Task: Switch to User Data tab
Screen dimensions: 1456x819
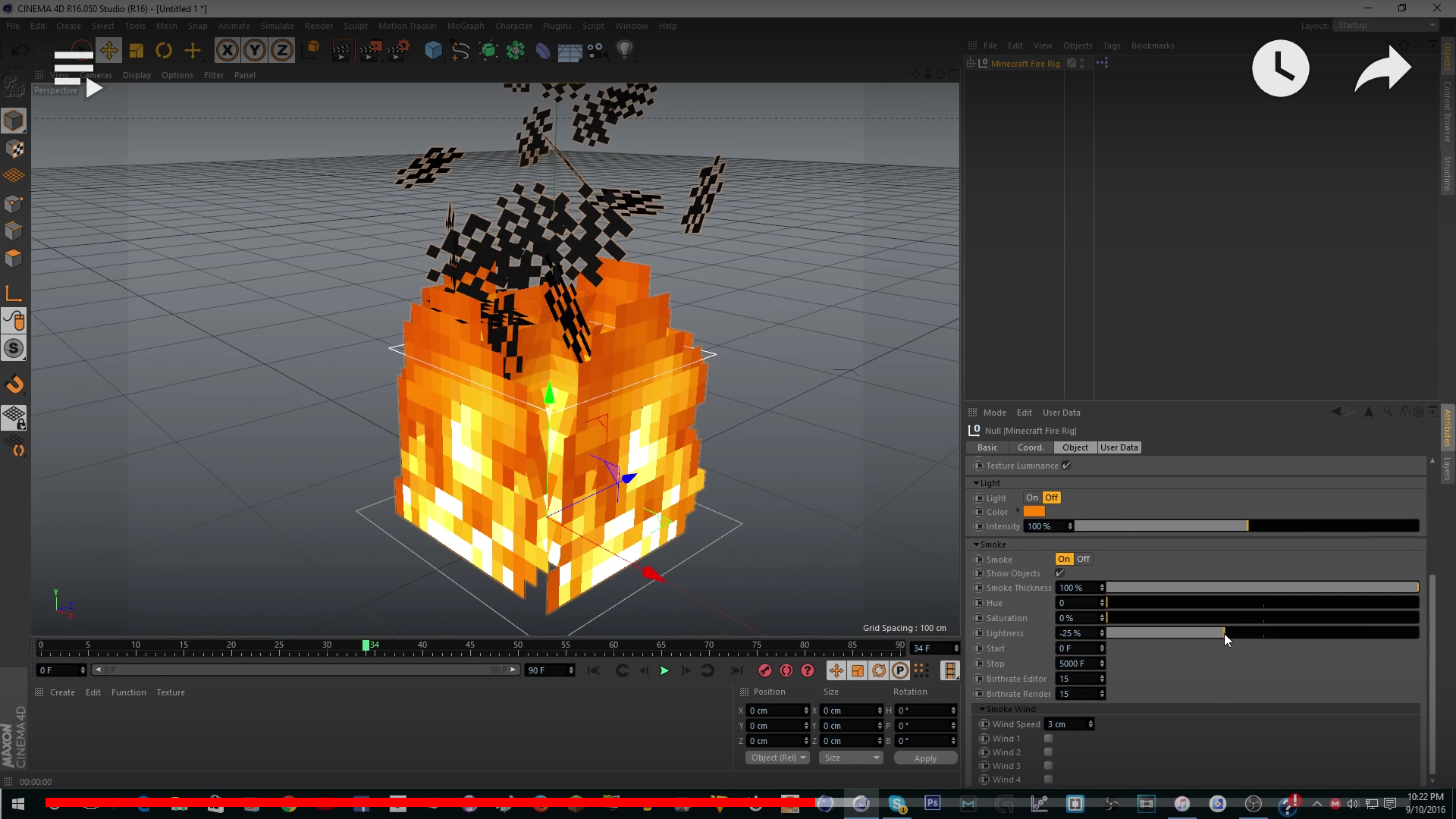Action: (x=1119, y=447)
